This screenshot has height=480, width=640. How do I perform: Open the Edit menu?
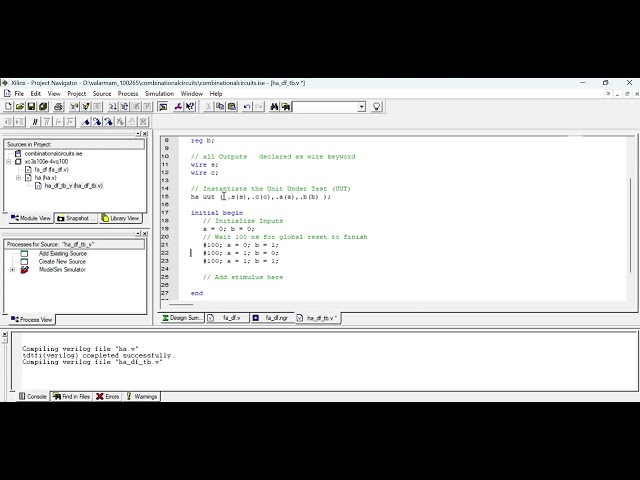tap(36, 93)
